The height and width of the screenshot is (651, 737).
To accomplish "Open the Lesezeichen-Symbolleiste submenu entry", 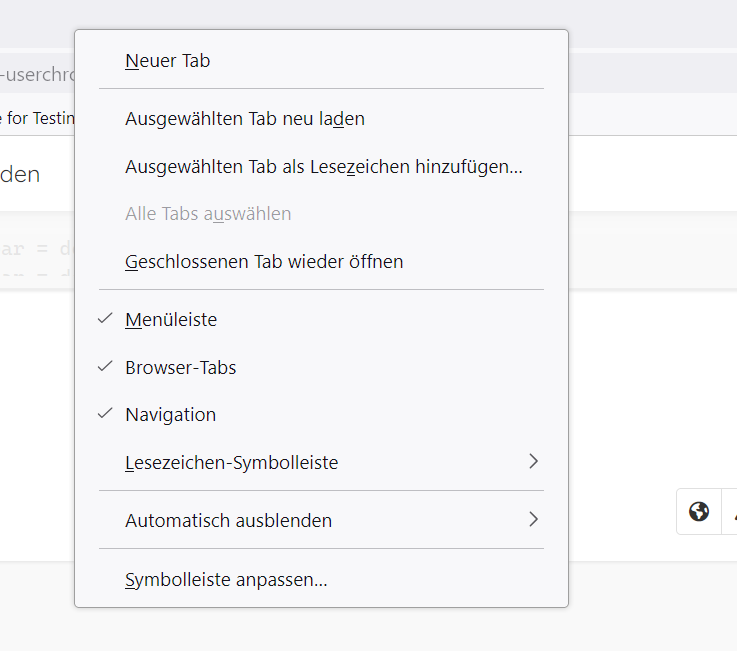I will coord(232,463).
